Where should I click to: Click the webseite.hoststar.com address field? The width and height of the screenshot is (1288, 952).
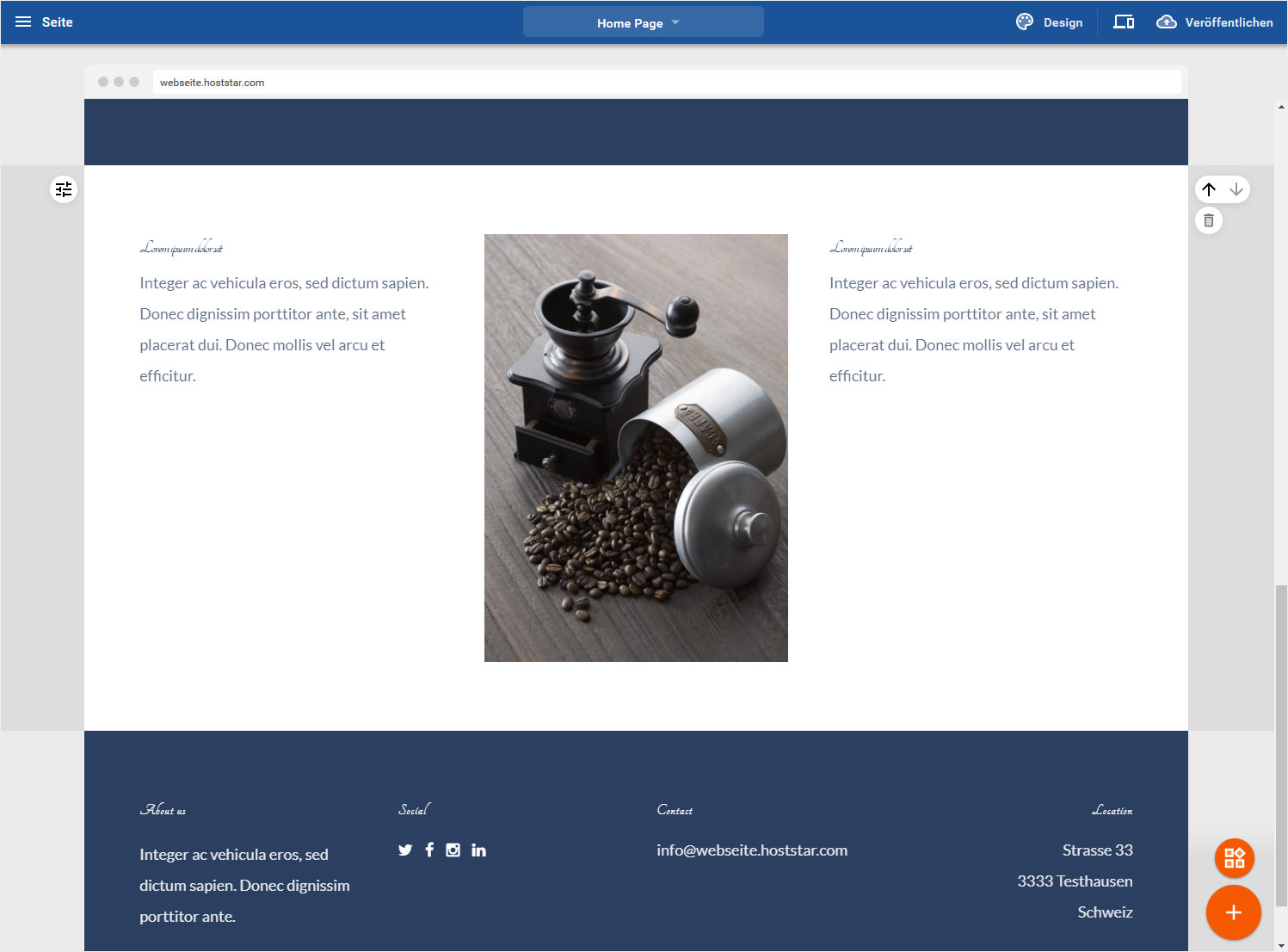click(x=667, y=83)
